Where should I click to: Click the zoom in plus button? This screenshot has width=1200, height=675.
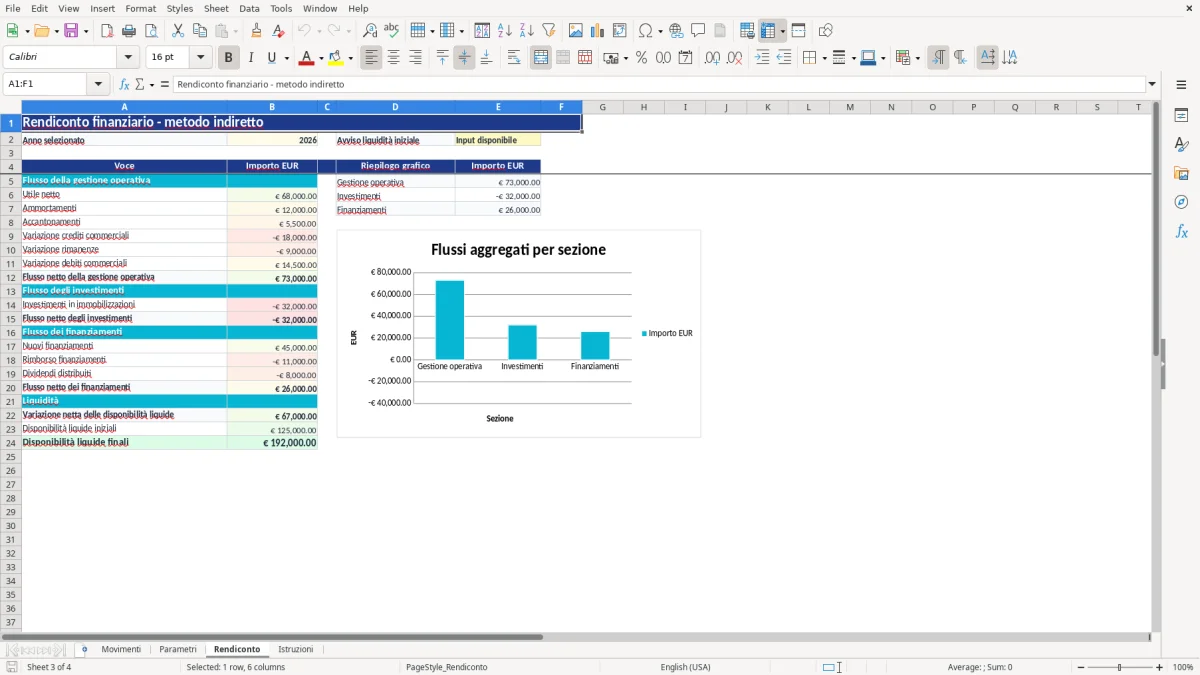pyautogui.click(x=1160, y=667)
